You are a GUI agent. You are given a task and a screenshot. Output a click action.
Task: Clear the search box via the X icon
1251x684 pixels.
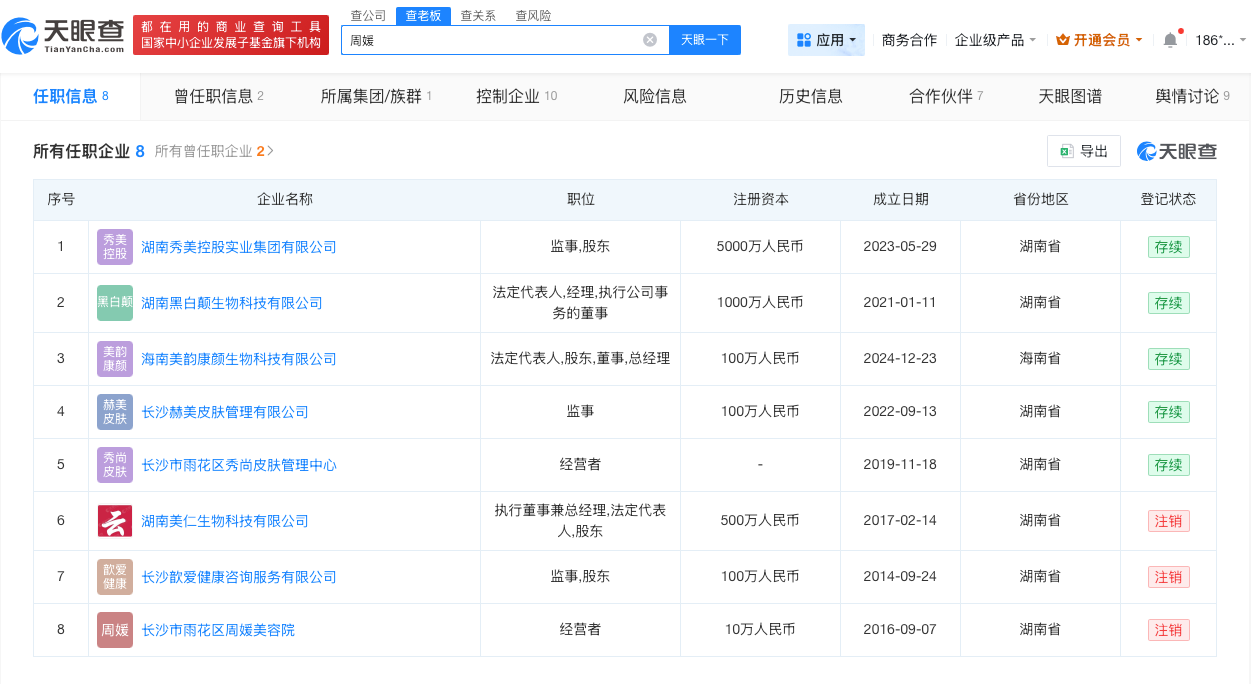650,39
